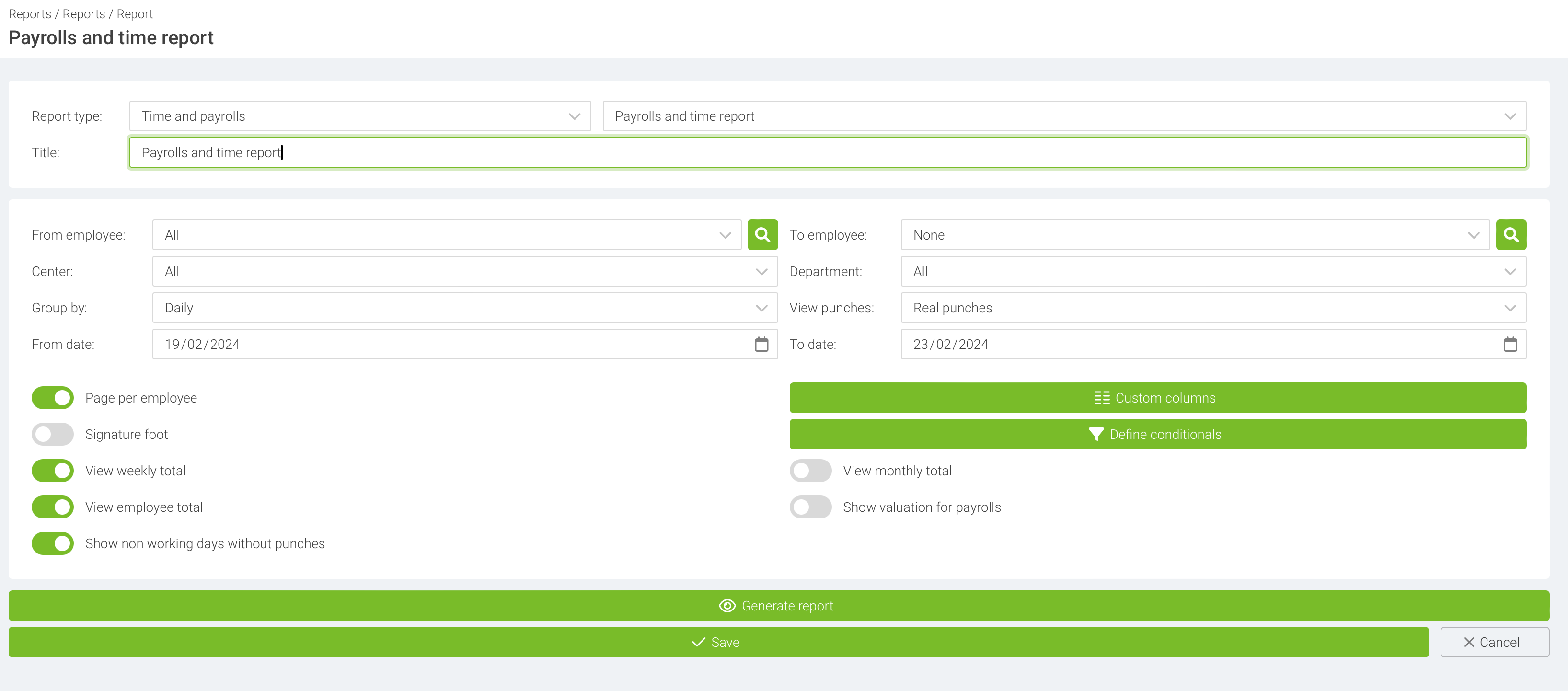Image resolution: width=1568 pixels, height=691 pixels.
Task: Save the report settings
Action: point(718,643)
